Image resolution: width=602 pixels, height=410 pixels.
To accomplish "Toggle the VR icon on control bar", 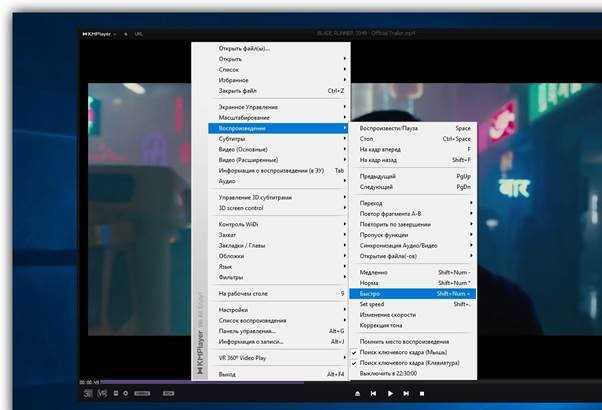I will [102, 393].
